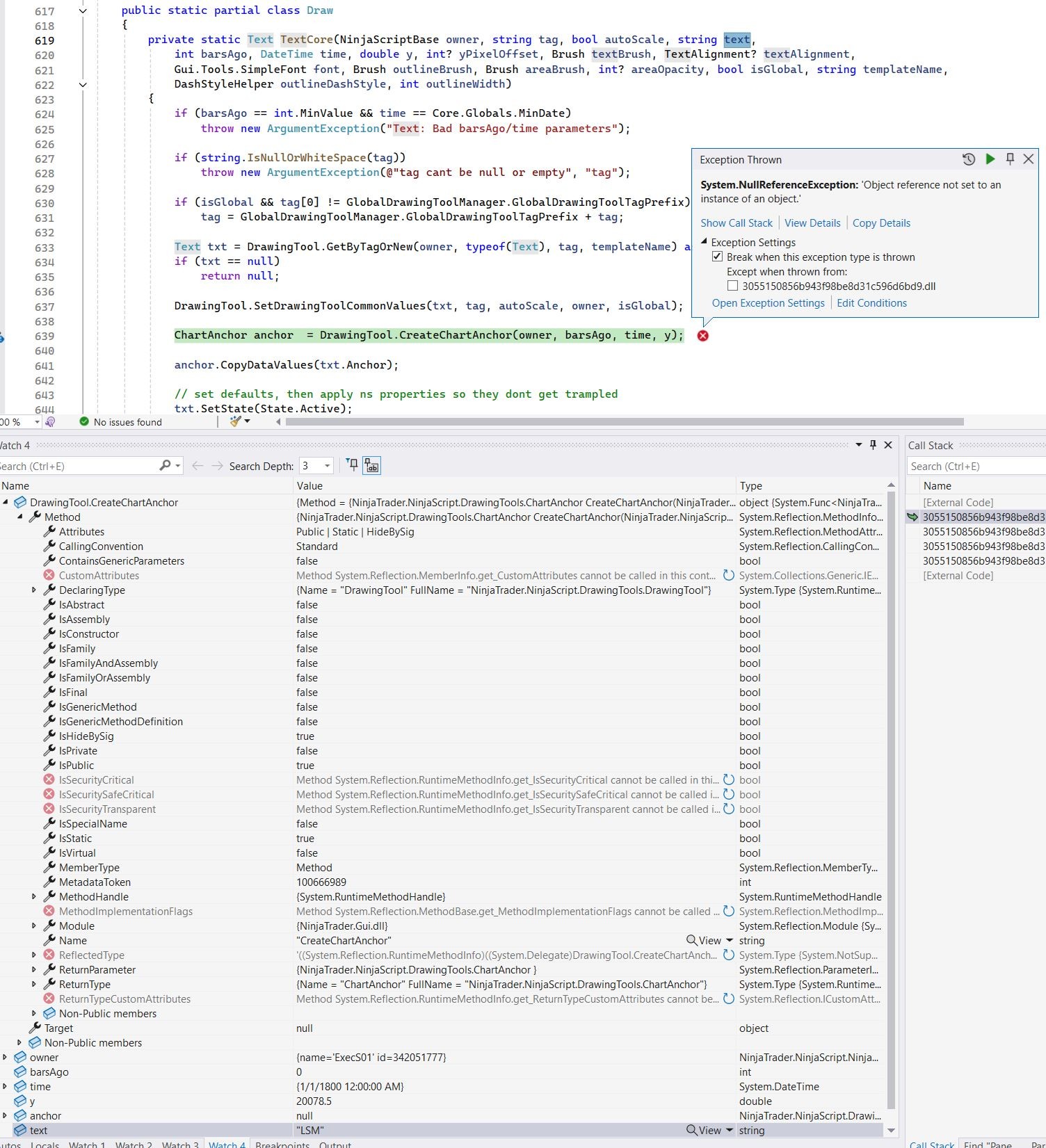Click the exception history icon in Exception Thrown popup

[x=969, y=159]
